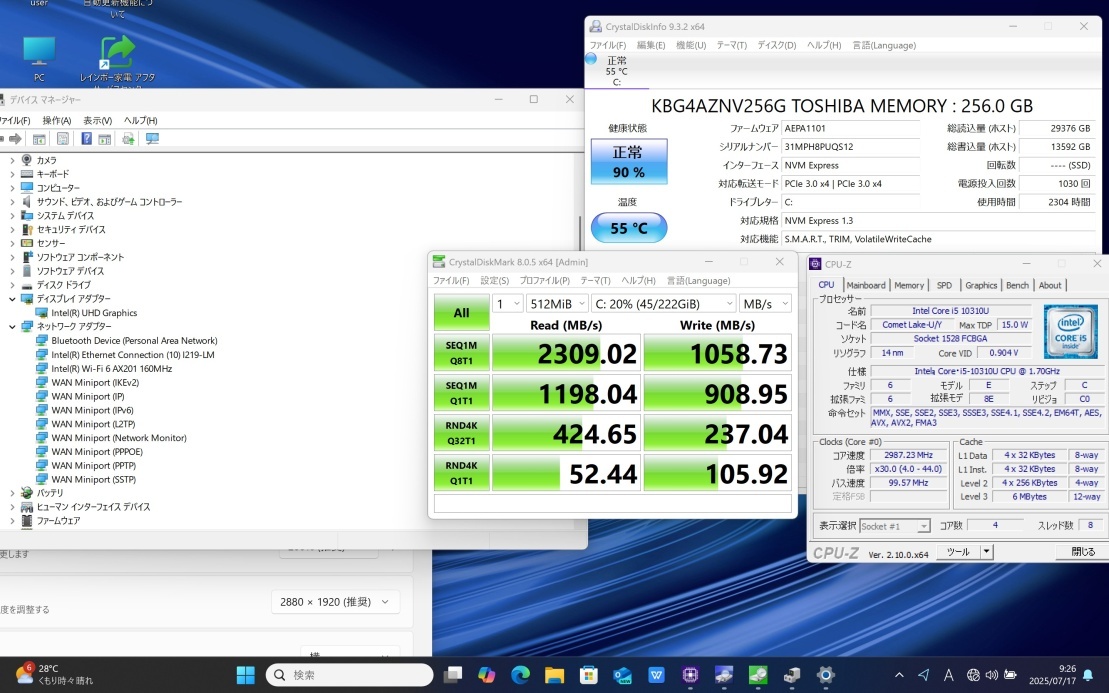Switch to CPU-Z purple chip taskbar icon

pyautogui.click(x=690, y=675)
